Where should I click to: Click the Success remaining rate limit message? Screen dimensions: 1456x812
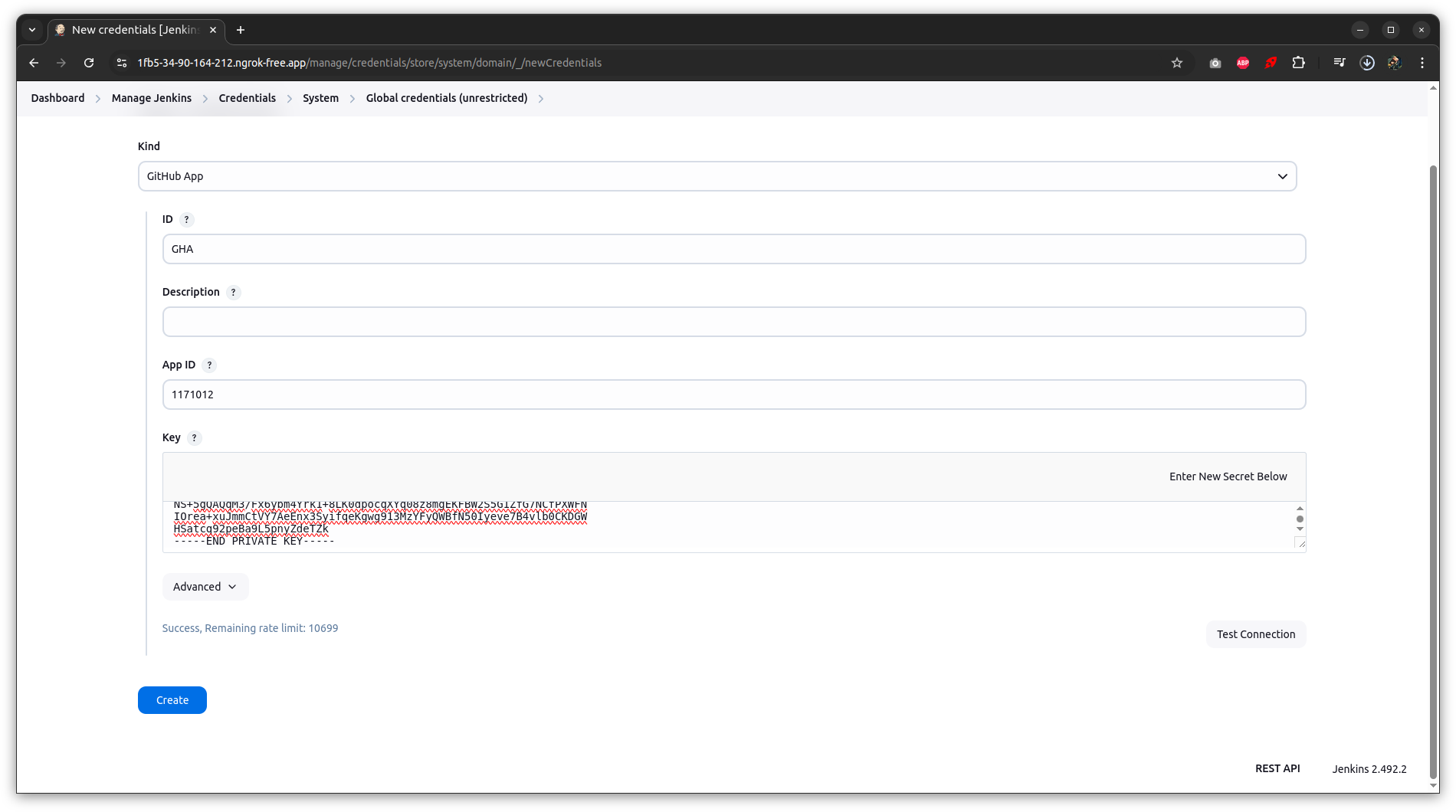[250, 628]
